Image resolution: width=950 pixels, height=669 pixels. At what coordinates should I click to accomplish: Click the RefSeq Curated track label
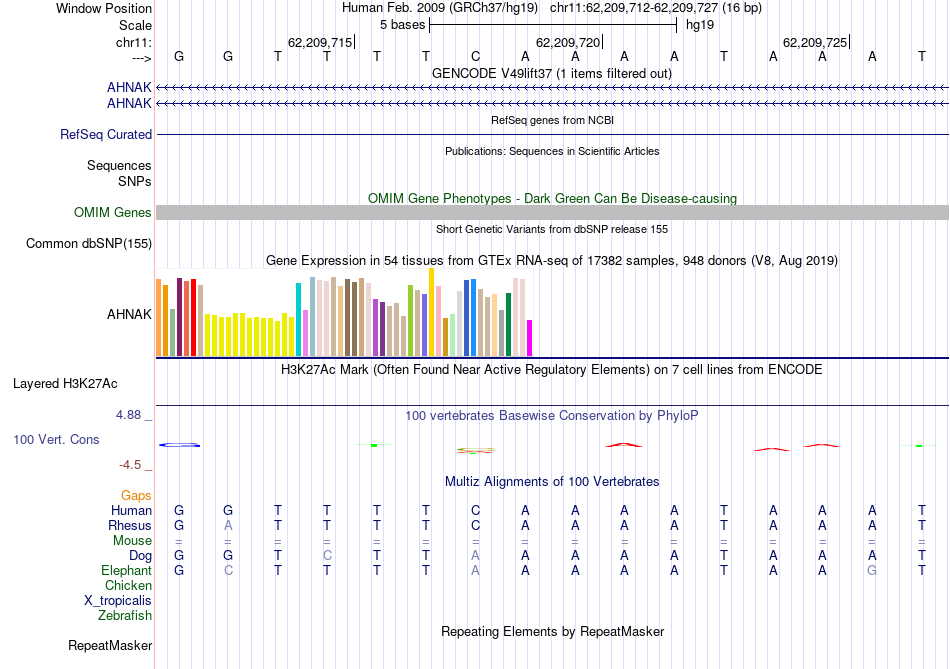coord(106,135)
